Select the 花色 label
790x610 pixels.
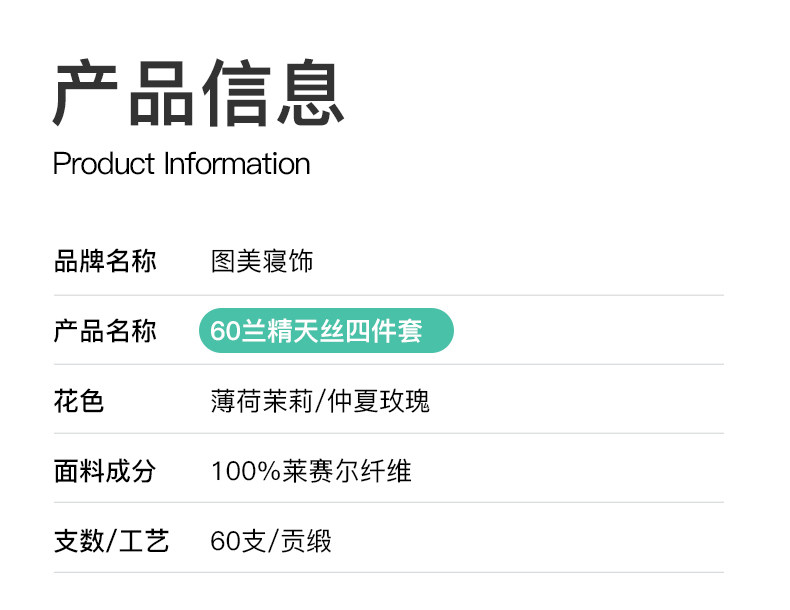[79, 401]
